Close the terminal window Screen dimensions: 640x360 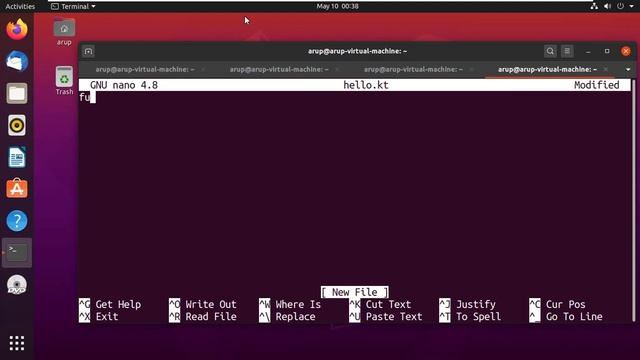point(626,51)
